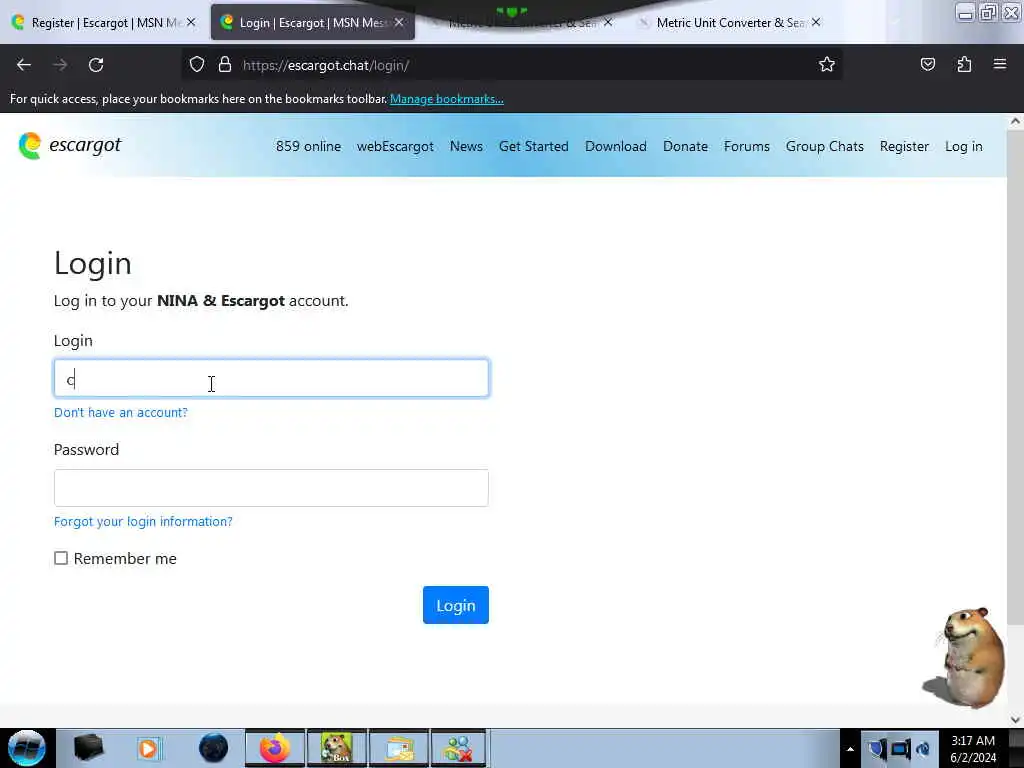Open the dark globe taskbar icon
This screenshot has height=768, width=1024.
point(213,748)
